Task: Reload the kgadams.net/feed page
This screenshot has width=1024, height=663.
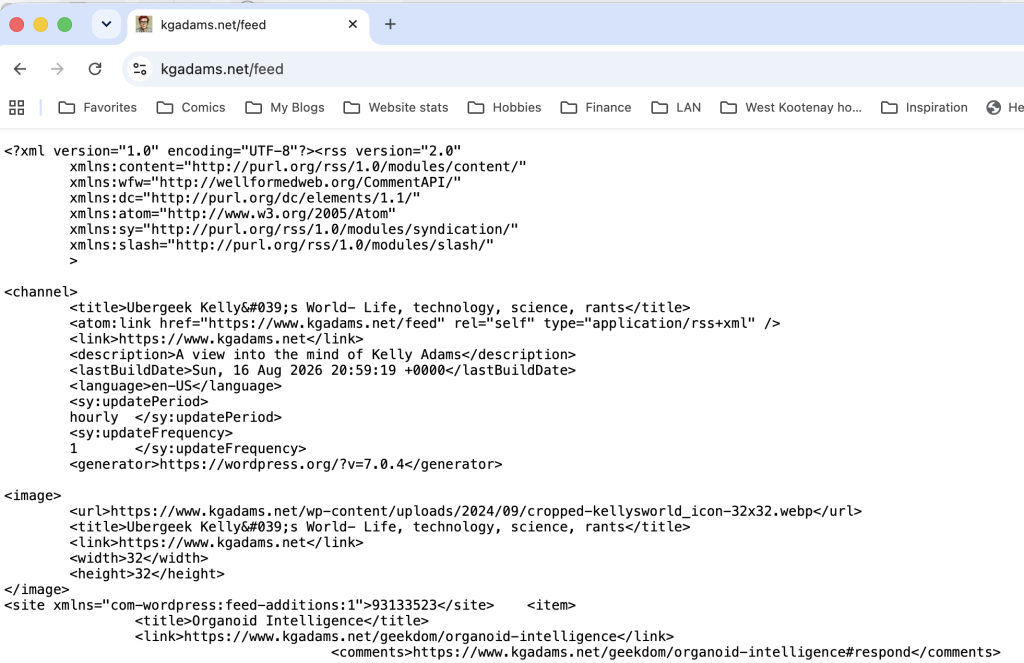Action: (95, 69)
